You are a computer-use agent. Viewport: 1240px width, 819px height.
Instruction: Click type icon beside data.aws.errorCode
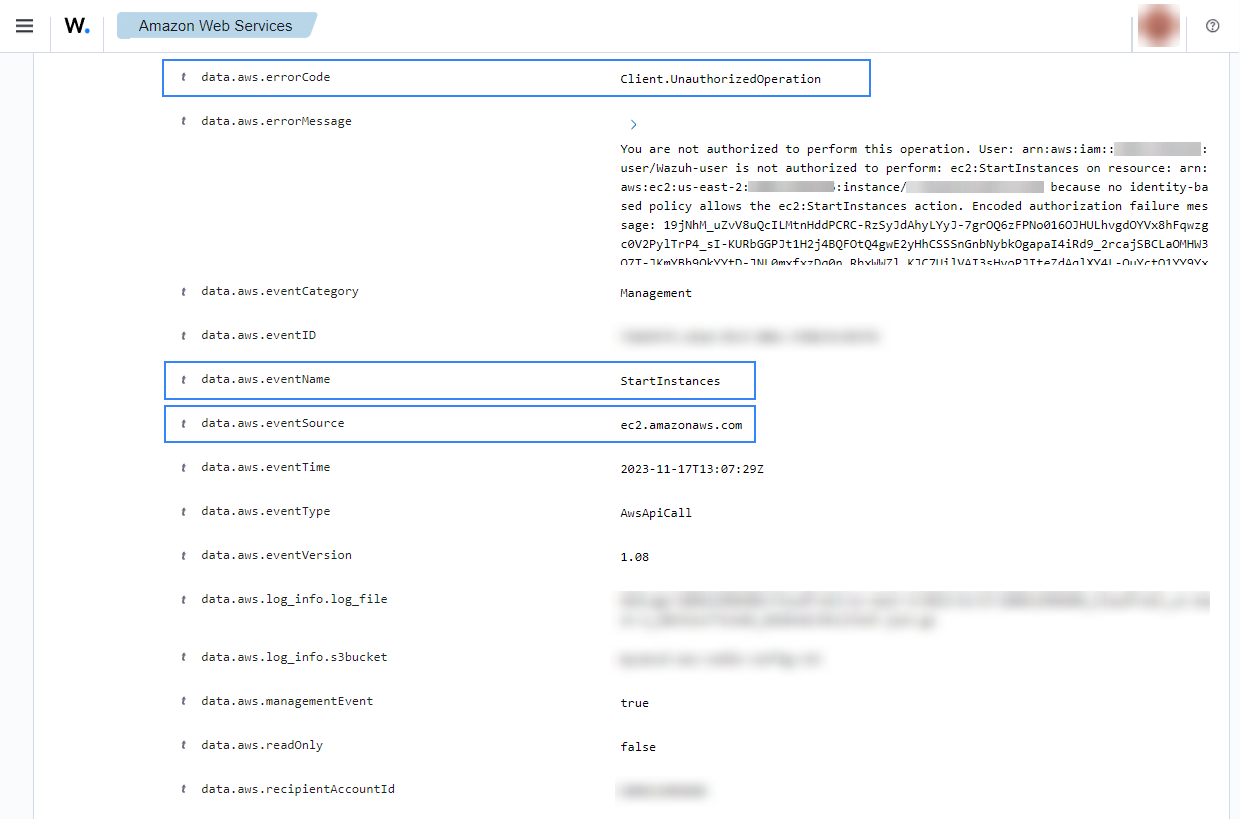click(x=184, y=78)
